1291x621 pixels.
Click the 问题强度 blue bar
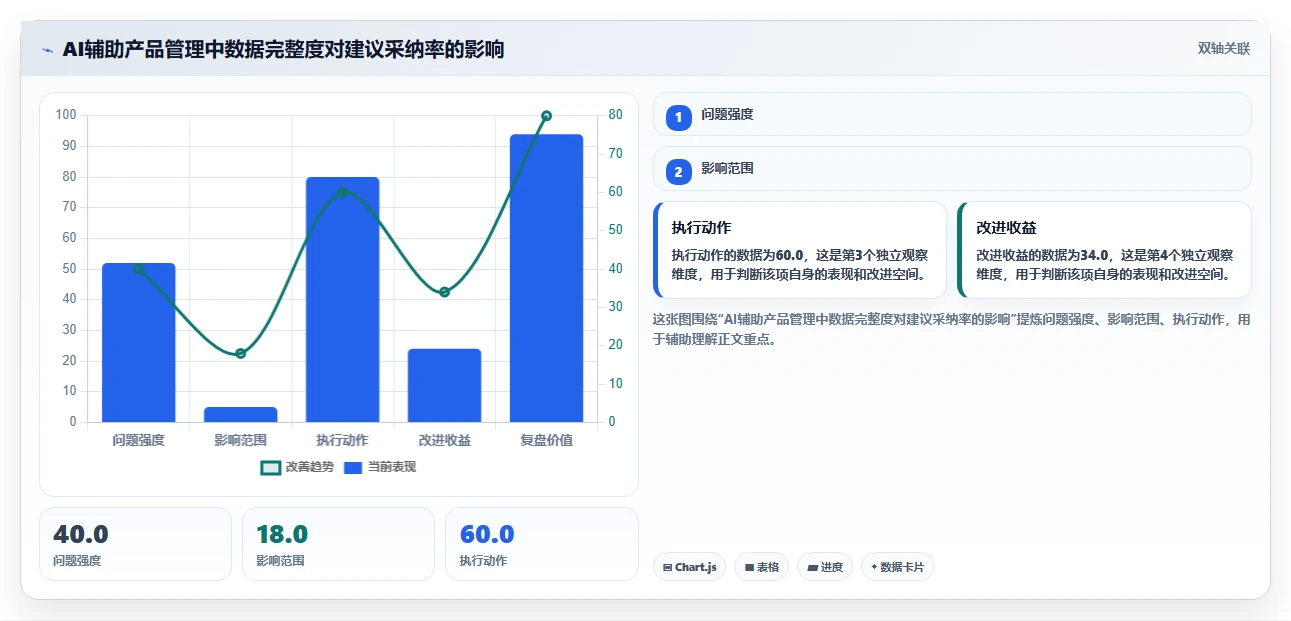[x=139, y=343]
